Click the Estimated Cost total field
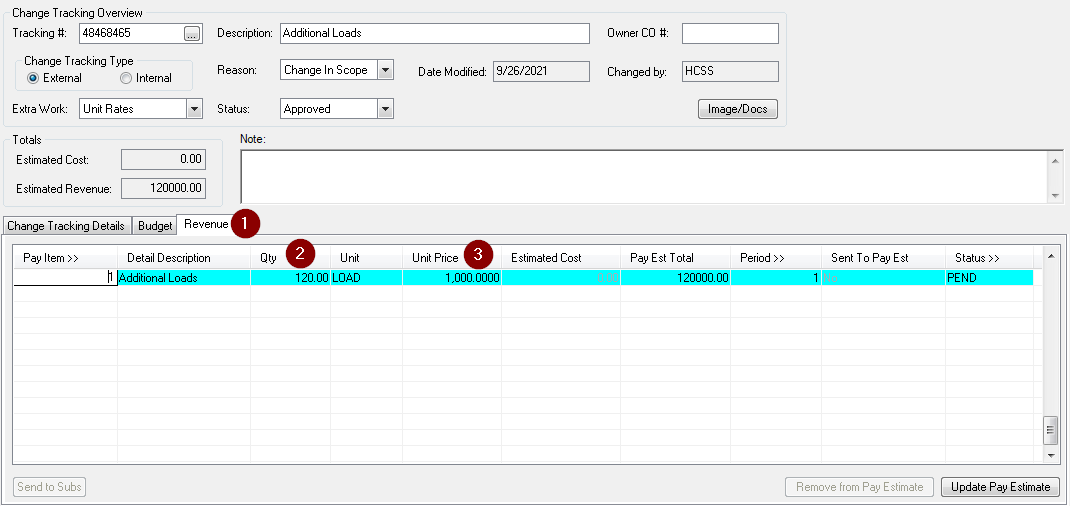The height and width of the screenshot is (506, 1070). (163, 160)
